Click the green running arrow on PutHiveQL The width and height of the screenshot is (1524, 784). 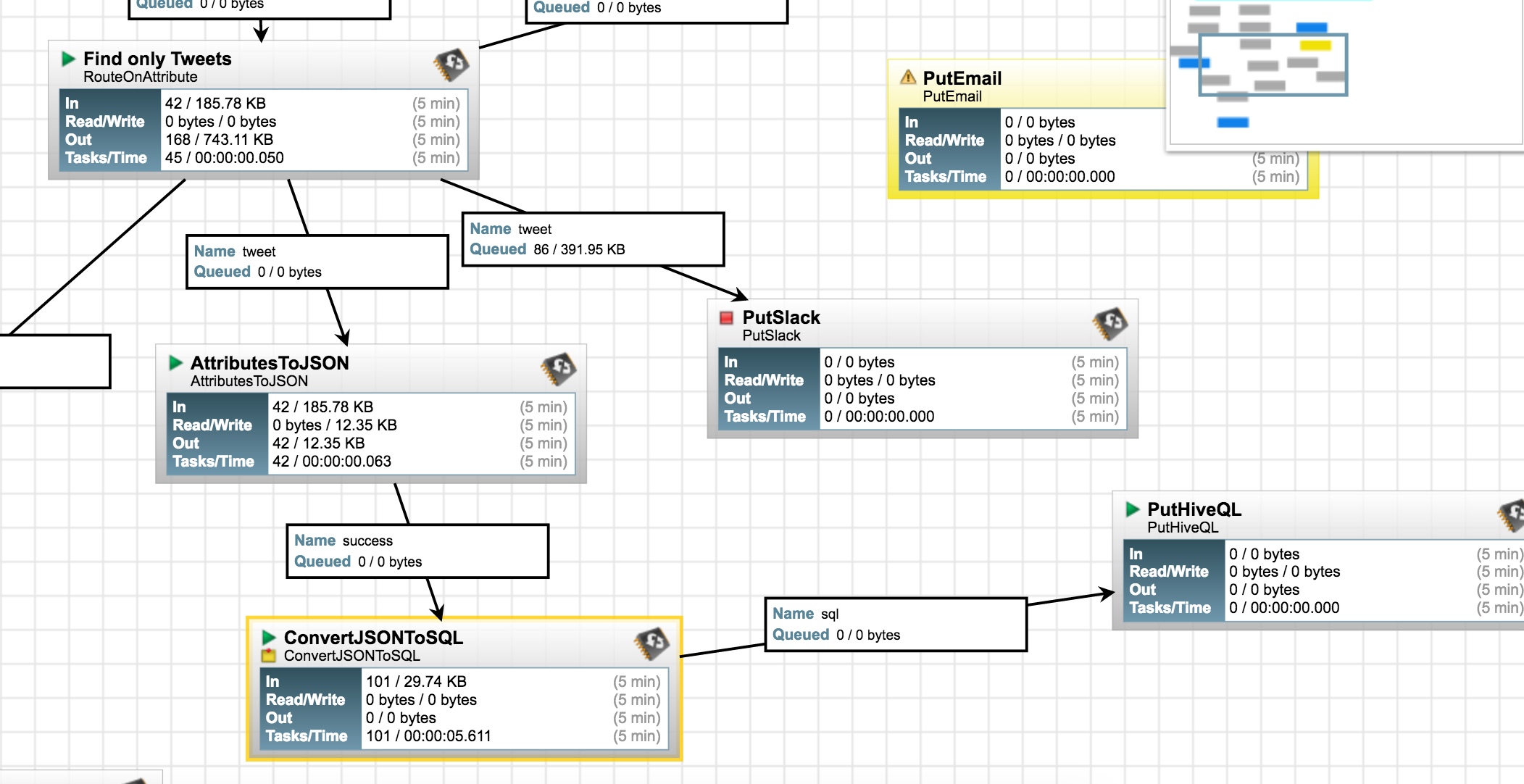pyautogui.click(x=1132, y=509)
